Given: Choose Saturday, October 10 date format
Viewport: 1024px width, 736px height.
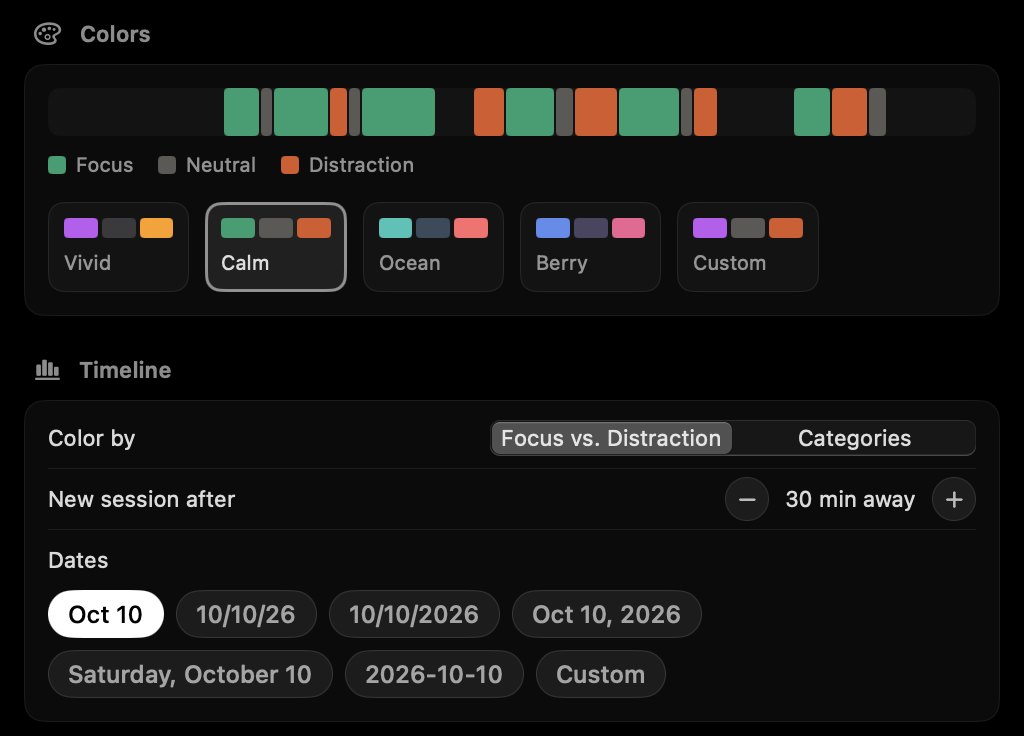Looking at the screenshot, I should tap(190, 675).
